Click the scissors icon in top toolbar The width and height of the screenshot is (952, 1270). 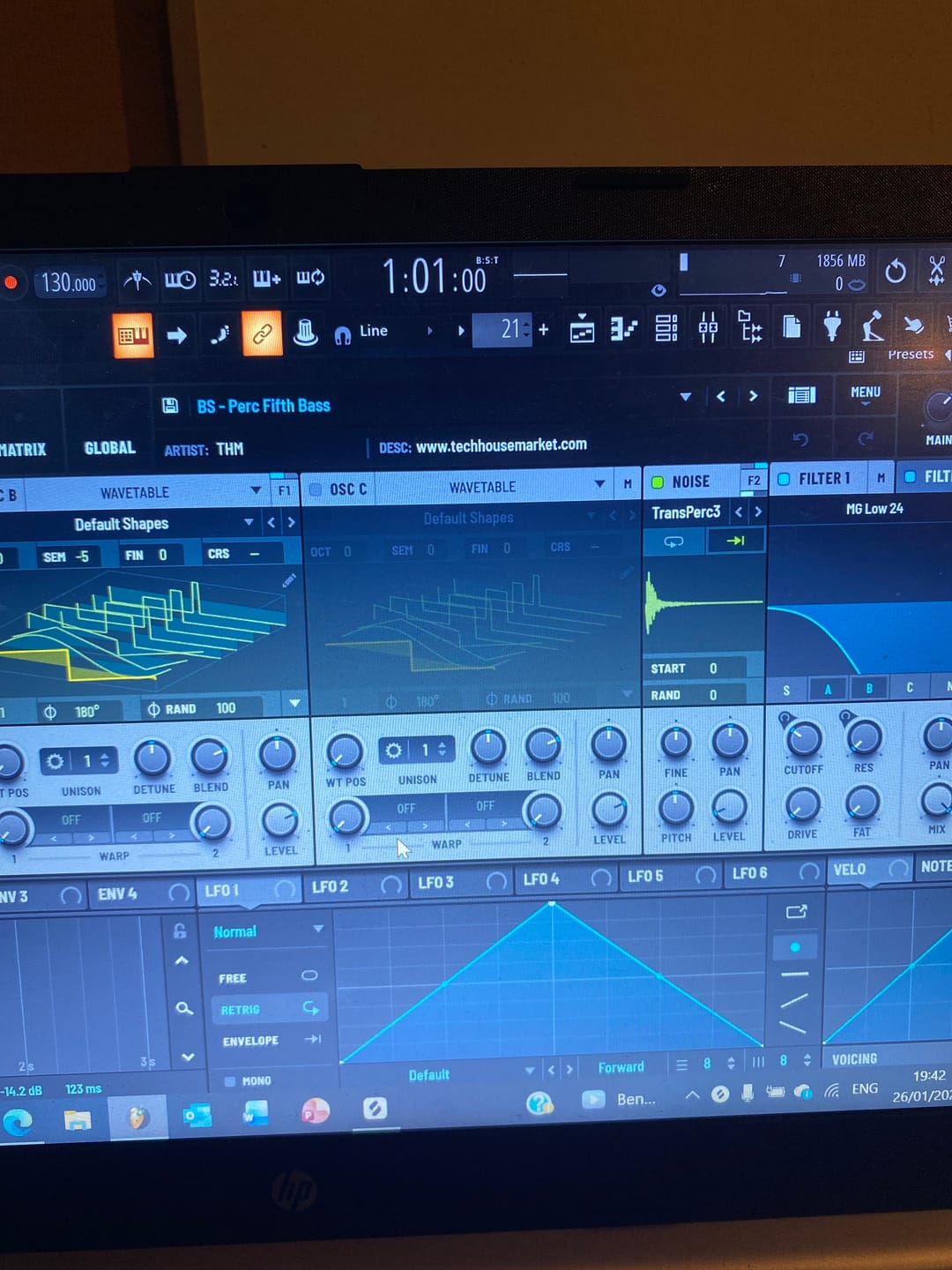[x=936, y=270]
